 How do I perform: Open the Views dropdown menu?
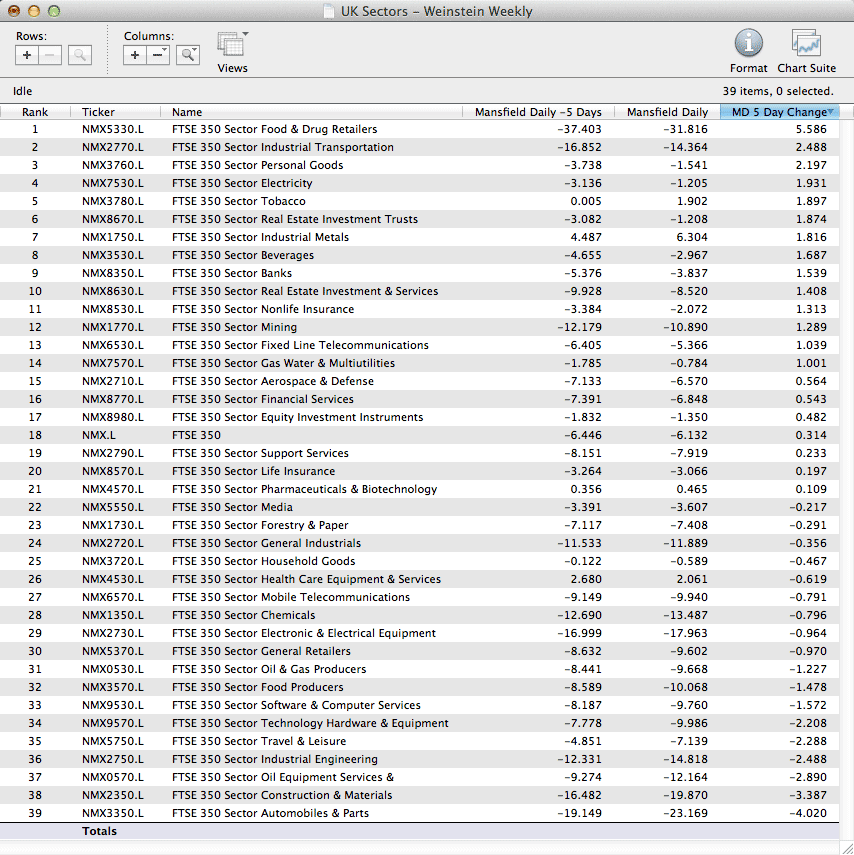pos(232,45)
